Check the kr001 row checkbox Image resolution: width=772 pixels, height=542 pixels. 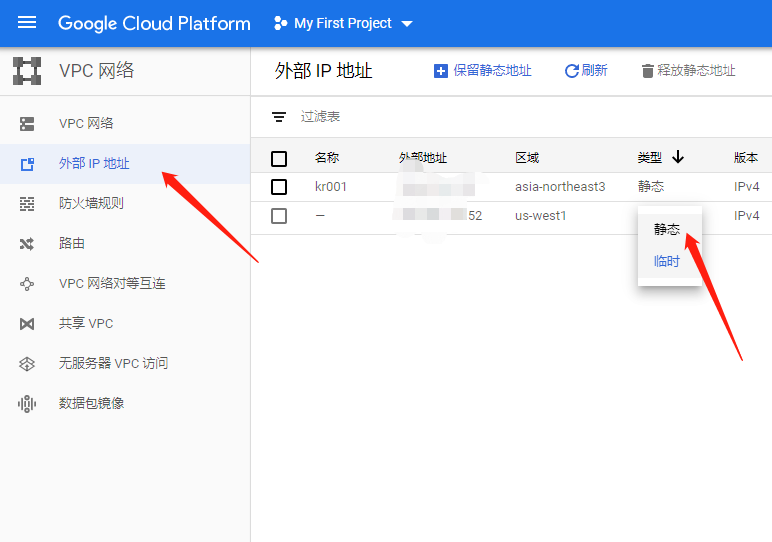(279, 187)
